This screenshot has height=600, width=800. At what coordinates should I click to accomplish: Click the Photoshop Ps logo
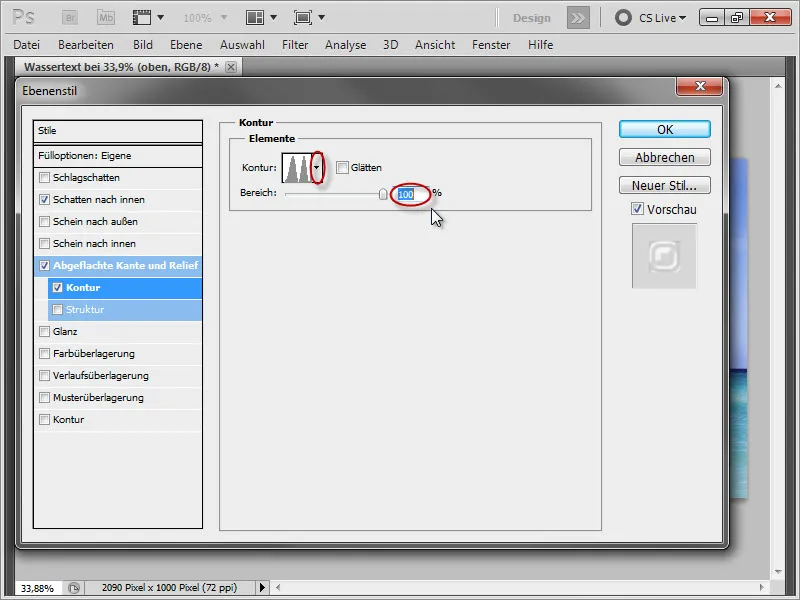pos(23,18)
